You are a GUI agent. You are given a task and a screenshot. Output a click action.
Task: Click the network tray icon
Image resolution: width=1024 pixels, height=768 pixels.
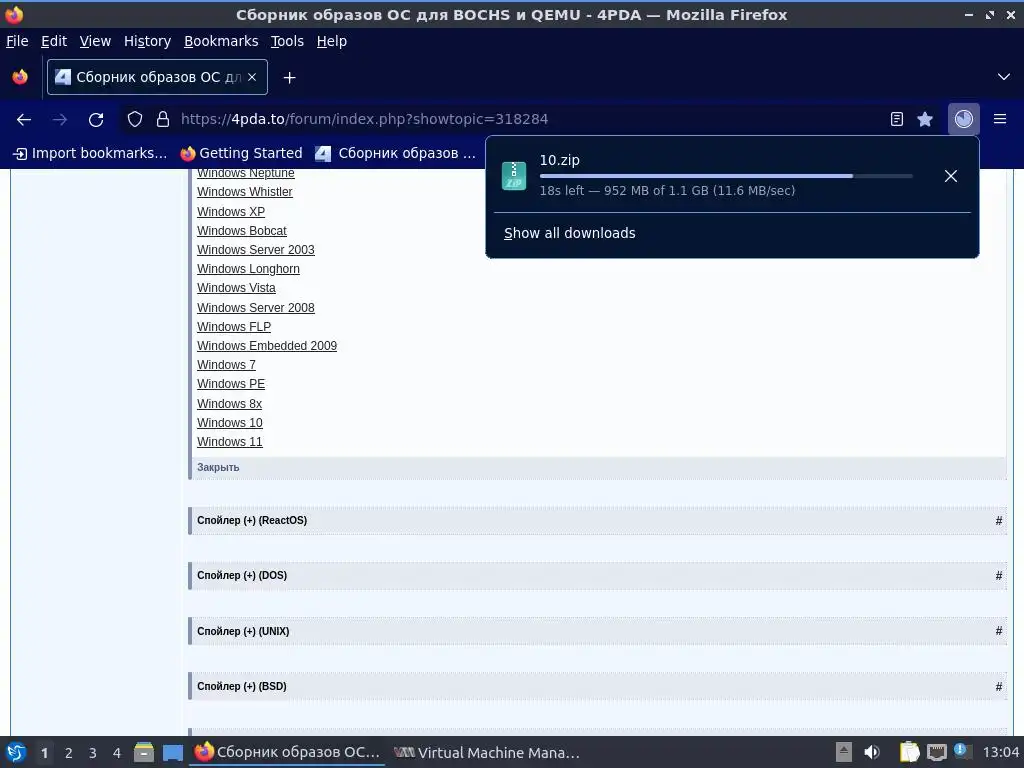pos(936,752)
